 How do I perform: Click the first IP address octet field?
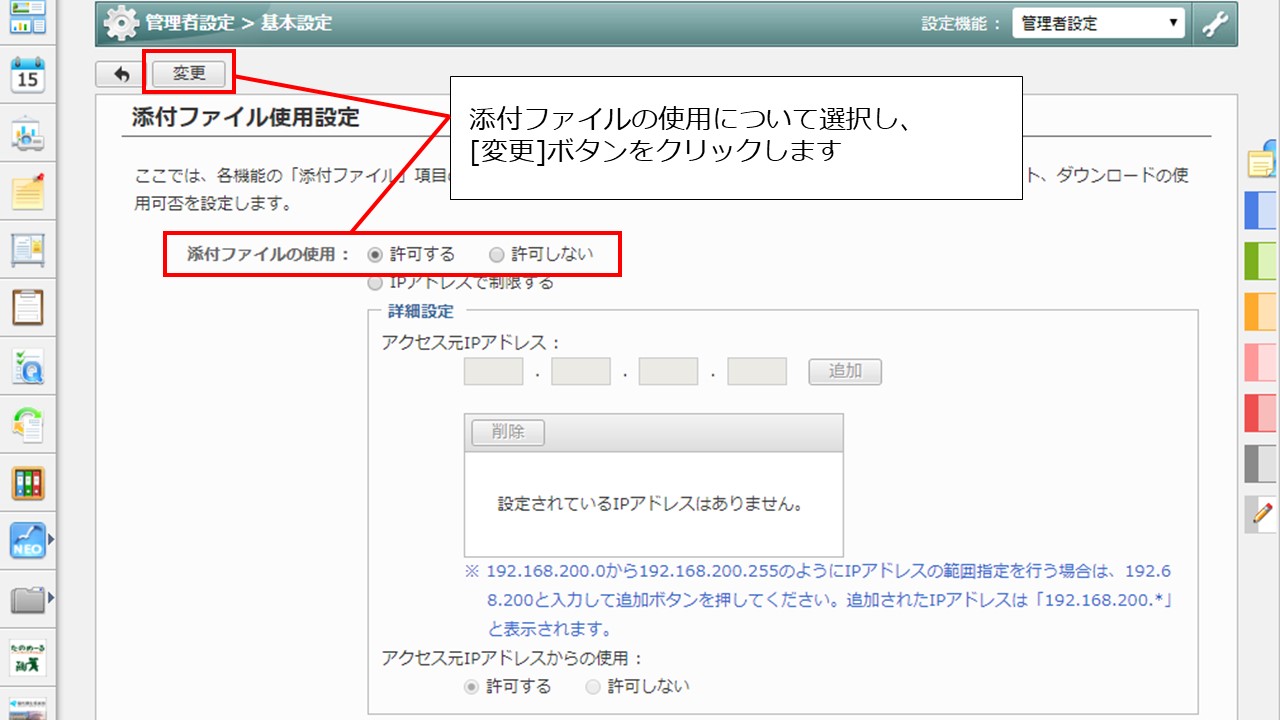(x=494, y=372)
